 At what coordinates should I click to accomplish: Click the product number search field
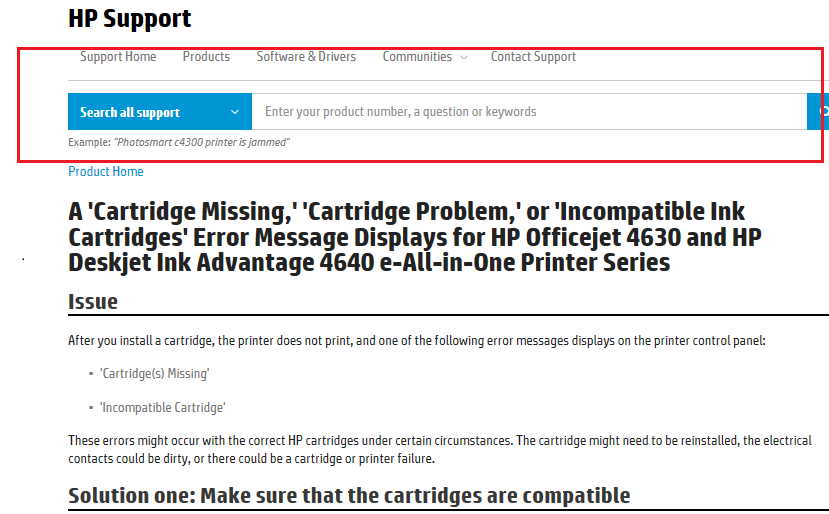click(x=529, y=112)
